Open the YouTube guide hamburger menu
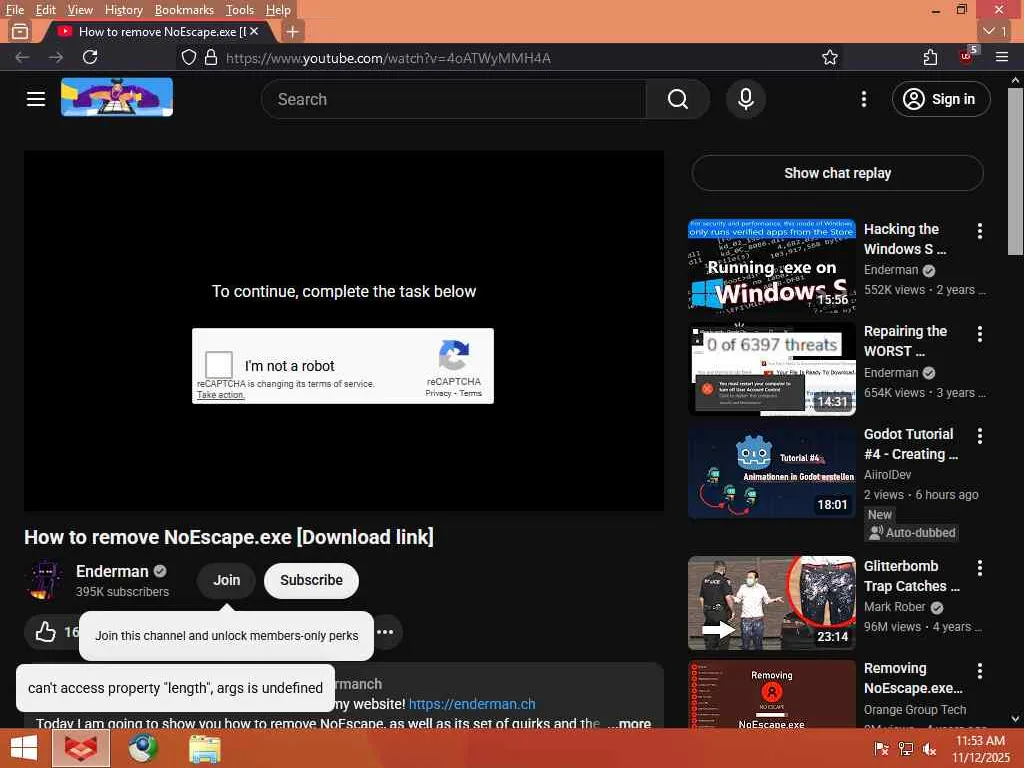 36,99
